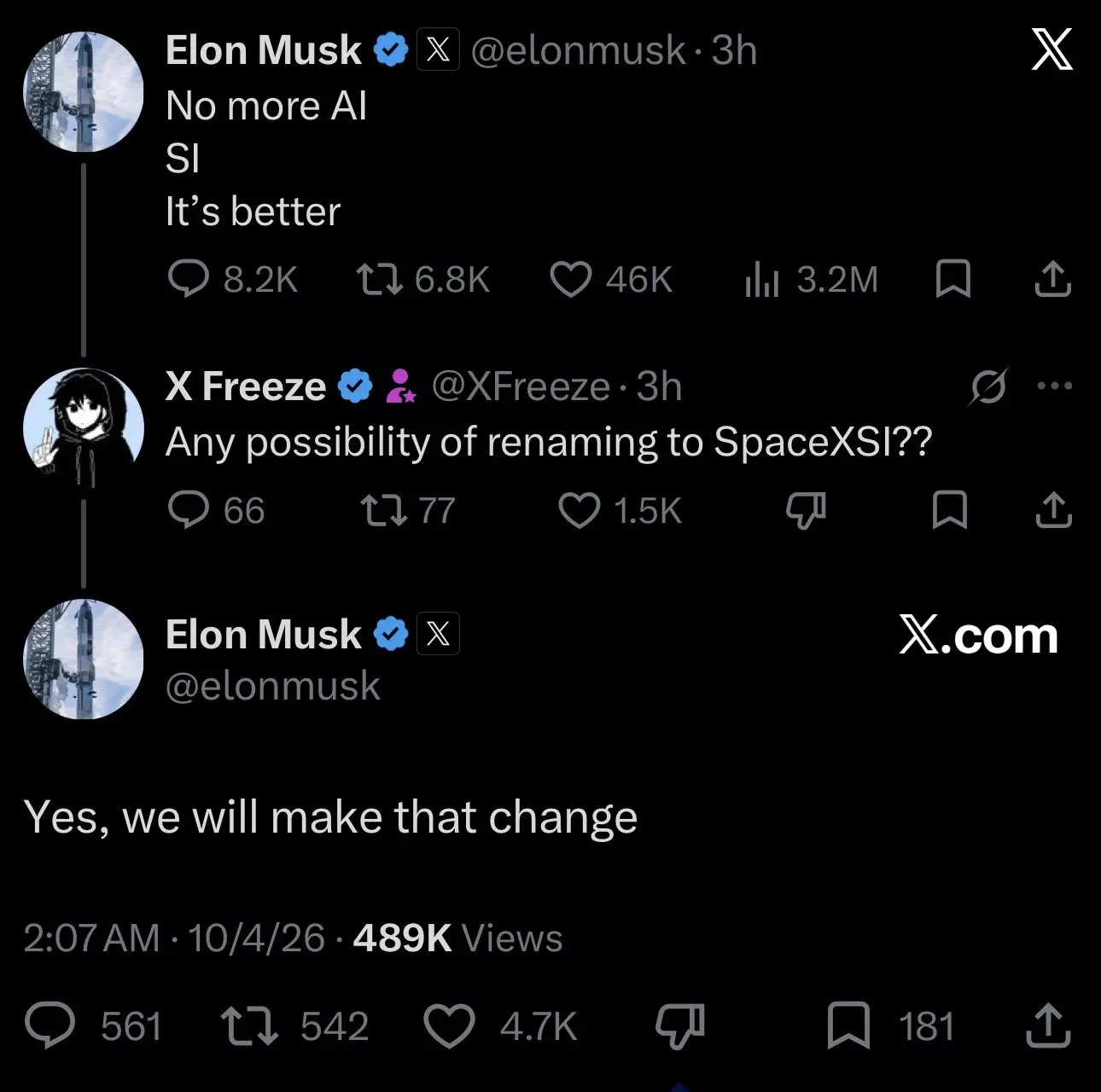Open the @elonmusk handle in main tweet
Screen dimensions: 1101x1092
(x=273, y=686)
